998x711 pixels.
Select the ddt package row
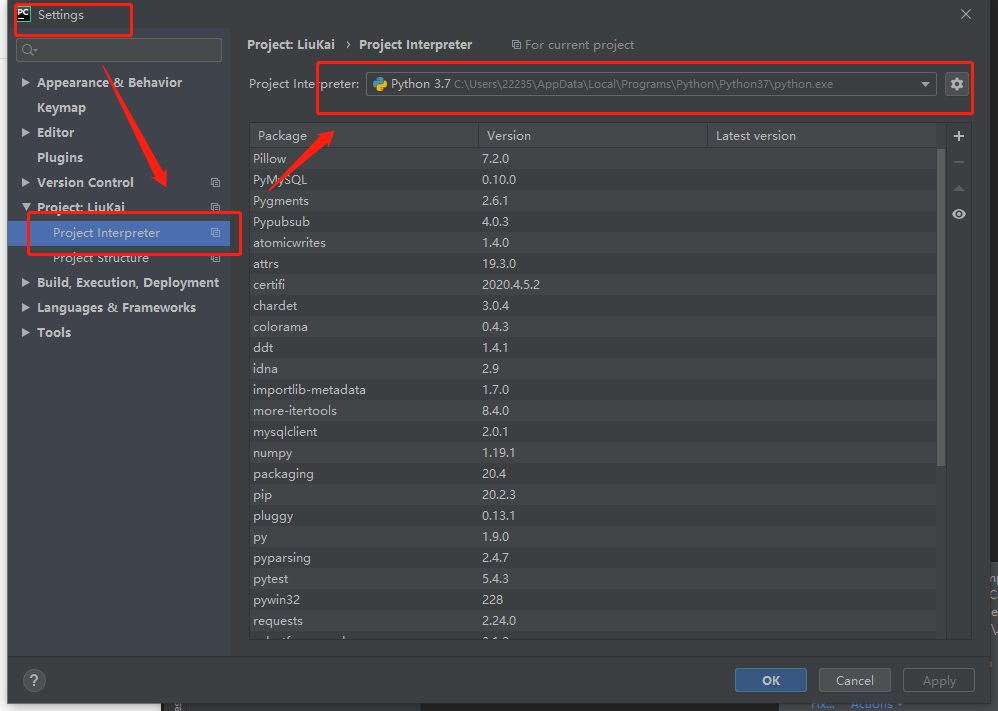click(593, 348)
